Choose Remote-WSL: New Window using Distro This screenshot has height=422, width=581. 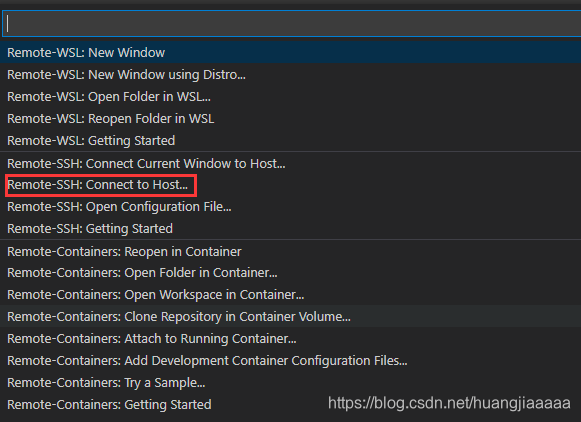click(290, 74)
